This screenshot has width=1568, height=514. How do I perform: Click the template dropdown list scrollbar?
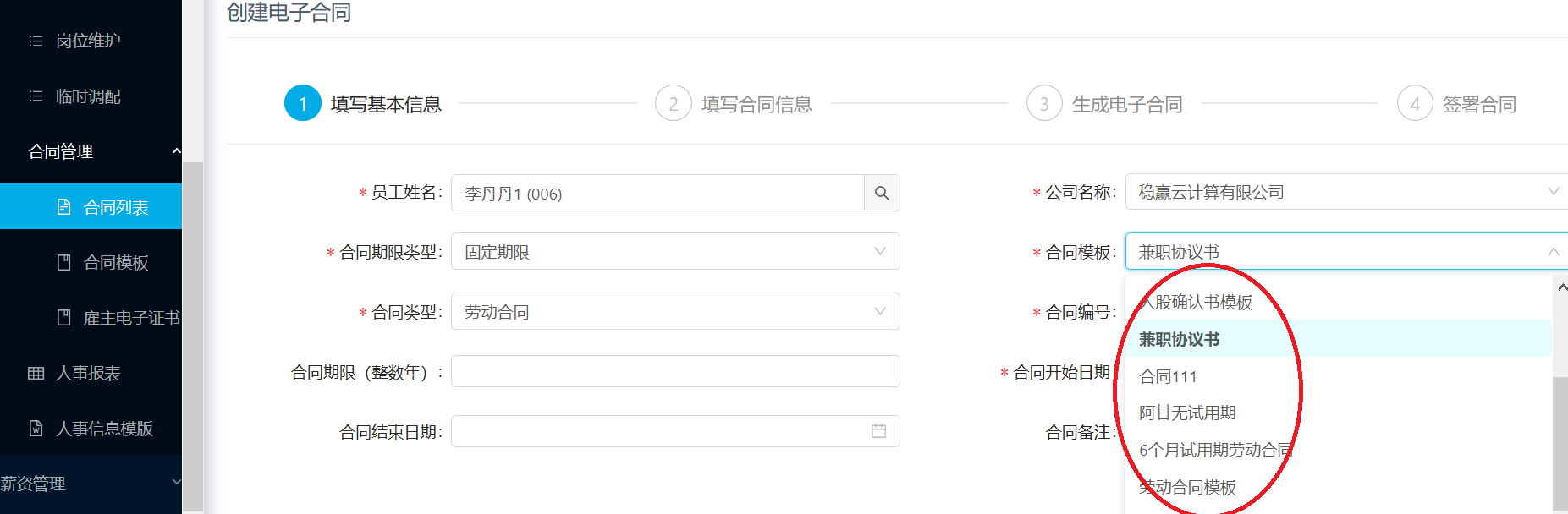pyautogui.click(x=1560, y=442)
